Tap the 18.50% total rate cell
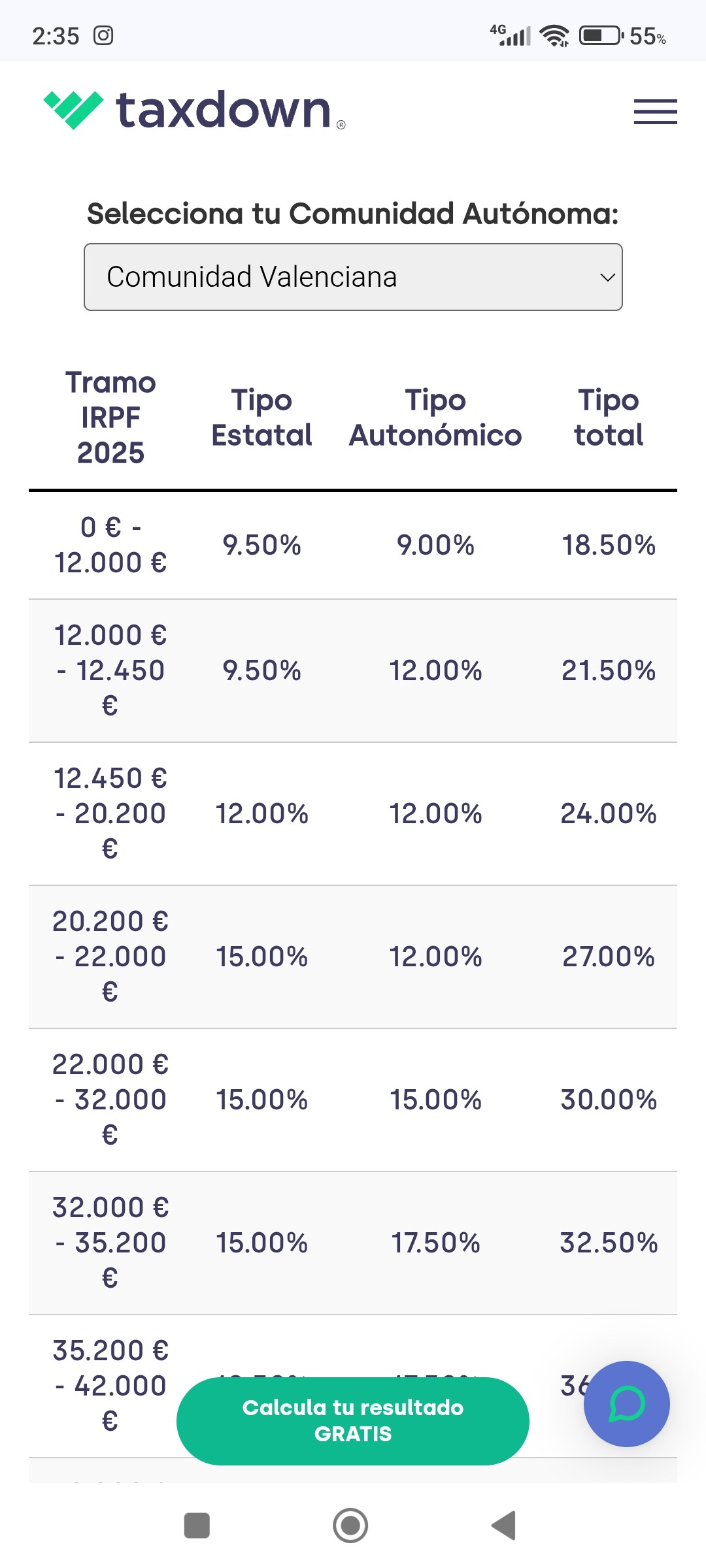The width and height of the screenshot is (706, 1568). point(609,545)
